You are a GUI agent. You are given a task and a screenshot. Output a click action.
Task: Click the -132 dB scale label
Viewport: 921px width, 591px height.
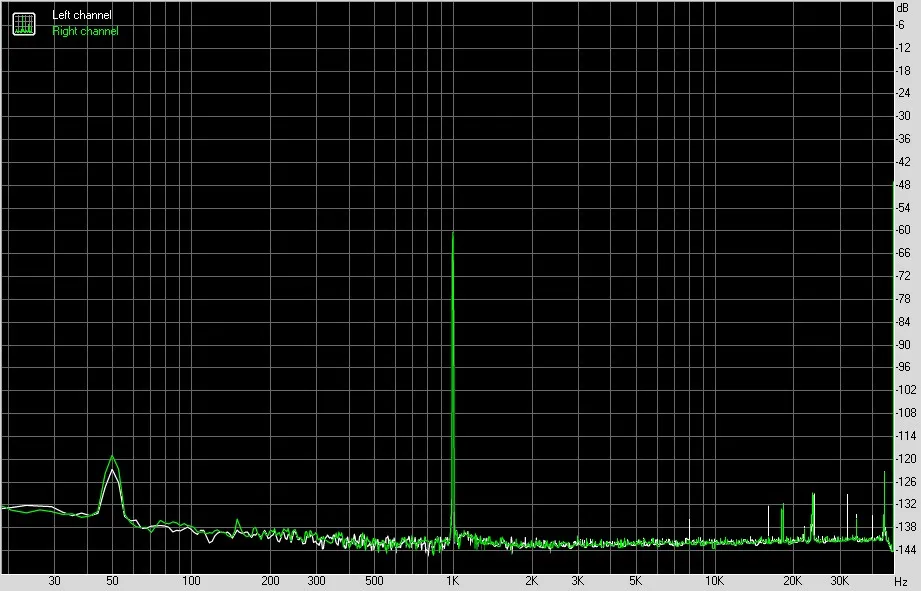coord(905,504)
